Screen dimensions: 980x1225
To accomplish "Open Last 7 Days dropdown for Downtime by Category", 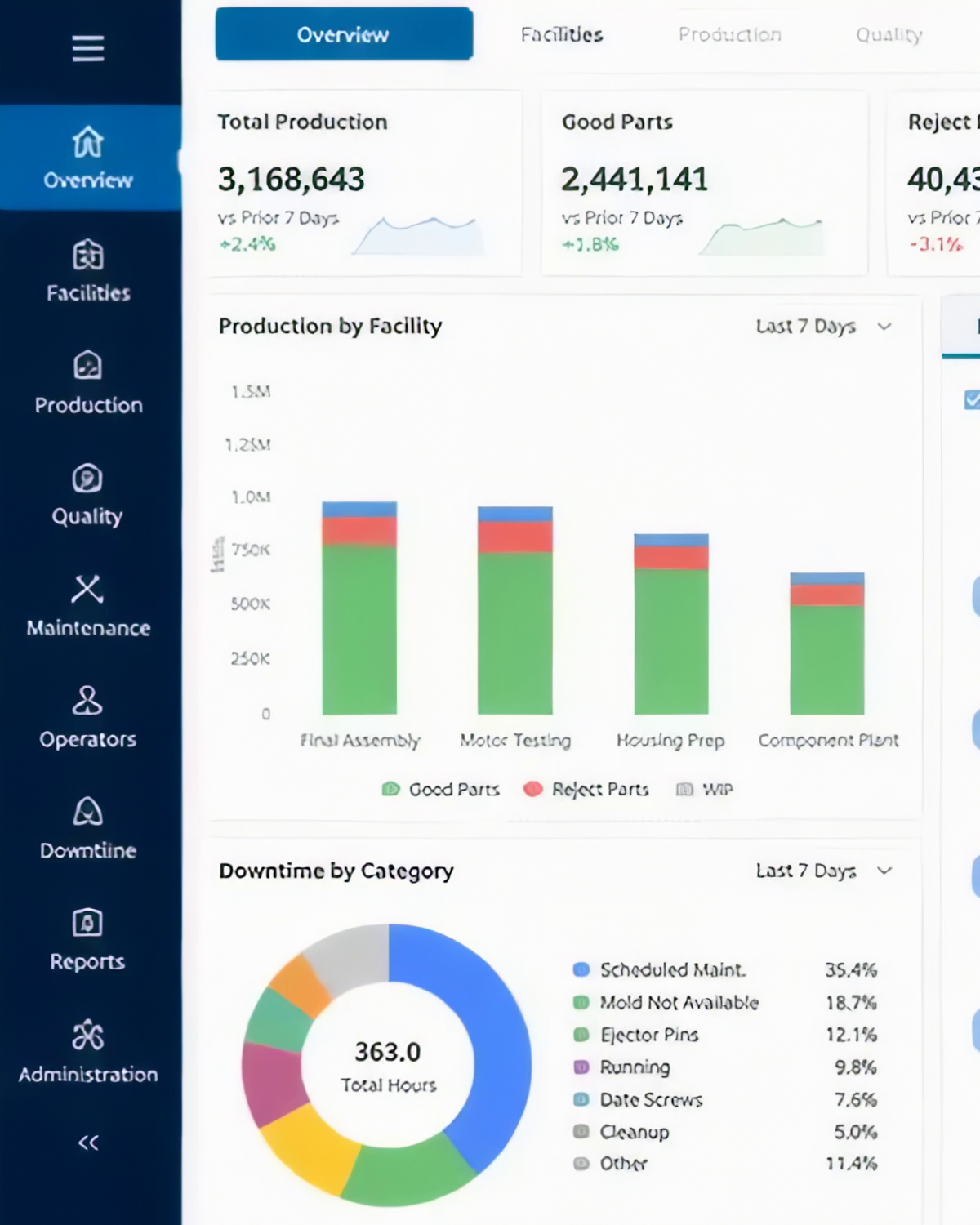I will point(823,871).
